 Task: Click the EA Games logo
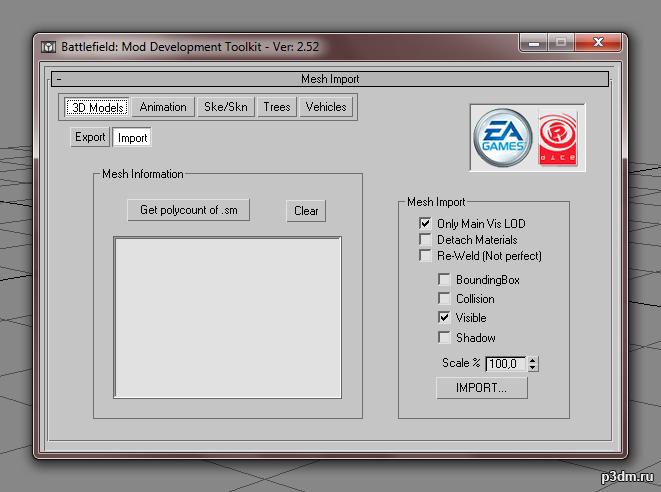(502, 138)
